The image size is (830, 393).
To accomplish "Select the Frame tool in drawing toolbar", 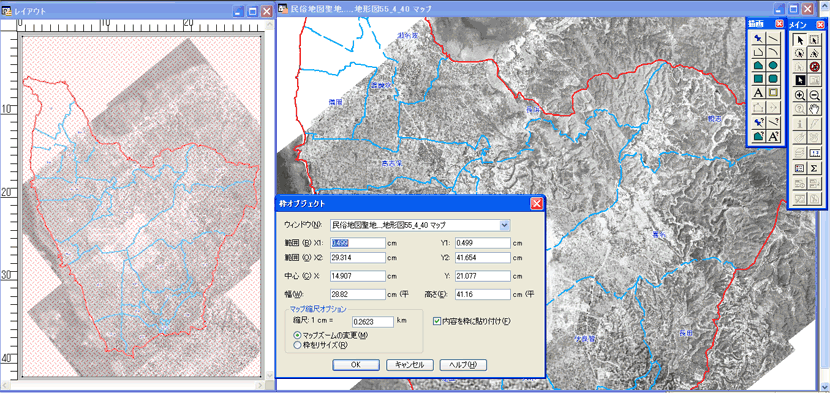I will click(x=773, y=93).
